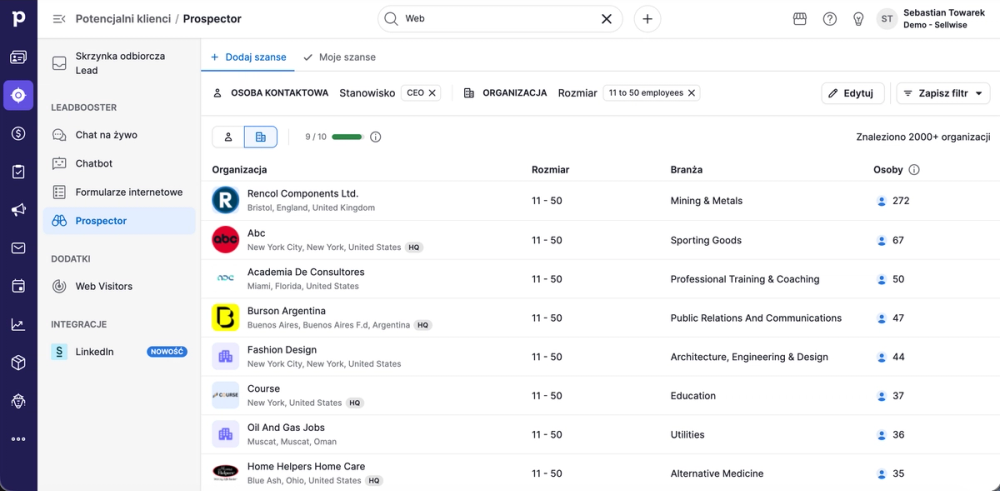This screenshot has width=1000, height=491.
Task: Click the quick add plus button
Action: tap(647, 19)
